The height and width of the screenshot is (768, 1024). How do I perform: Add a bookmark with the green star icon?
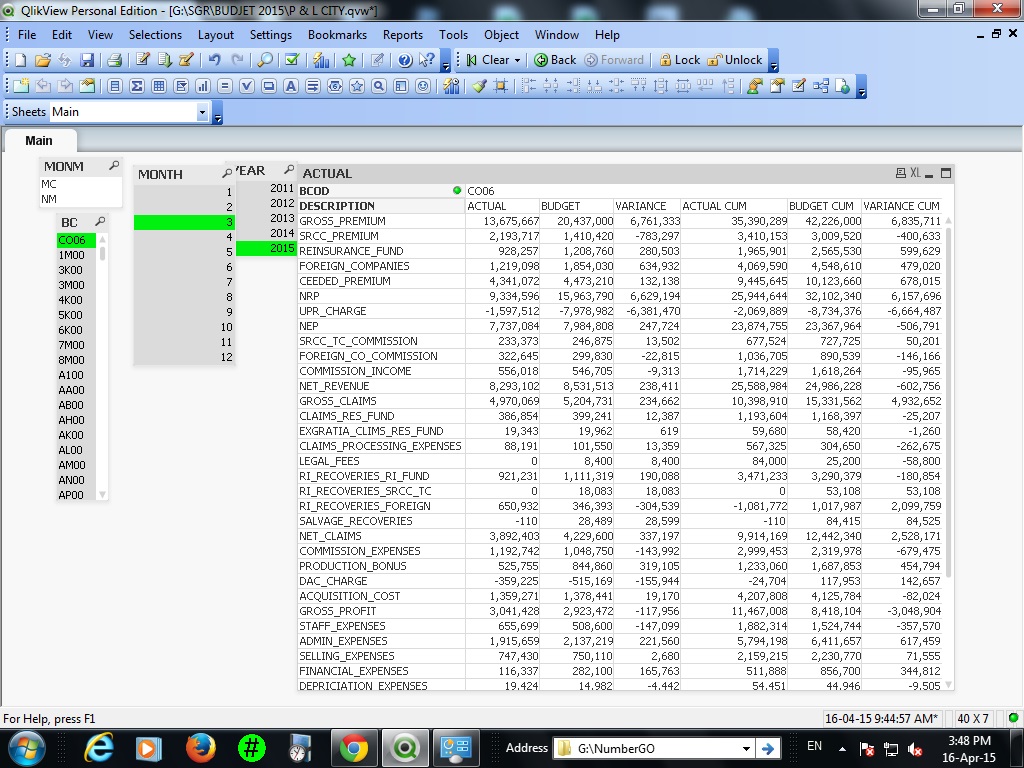(349, 60)
